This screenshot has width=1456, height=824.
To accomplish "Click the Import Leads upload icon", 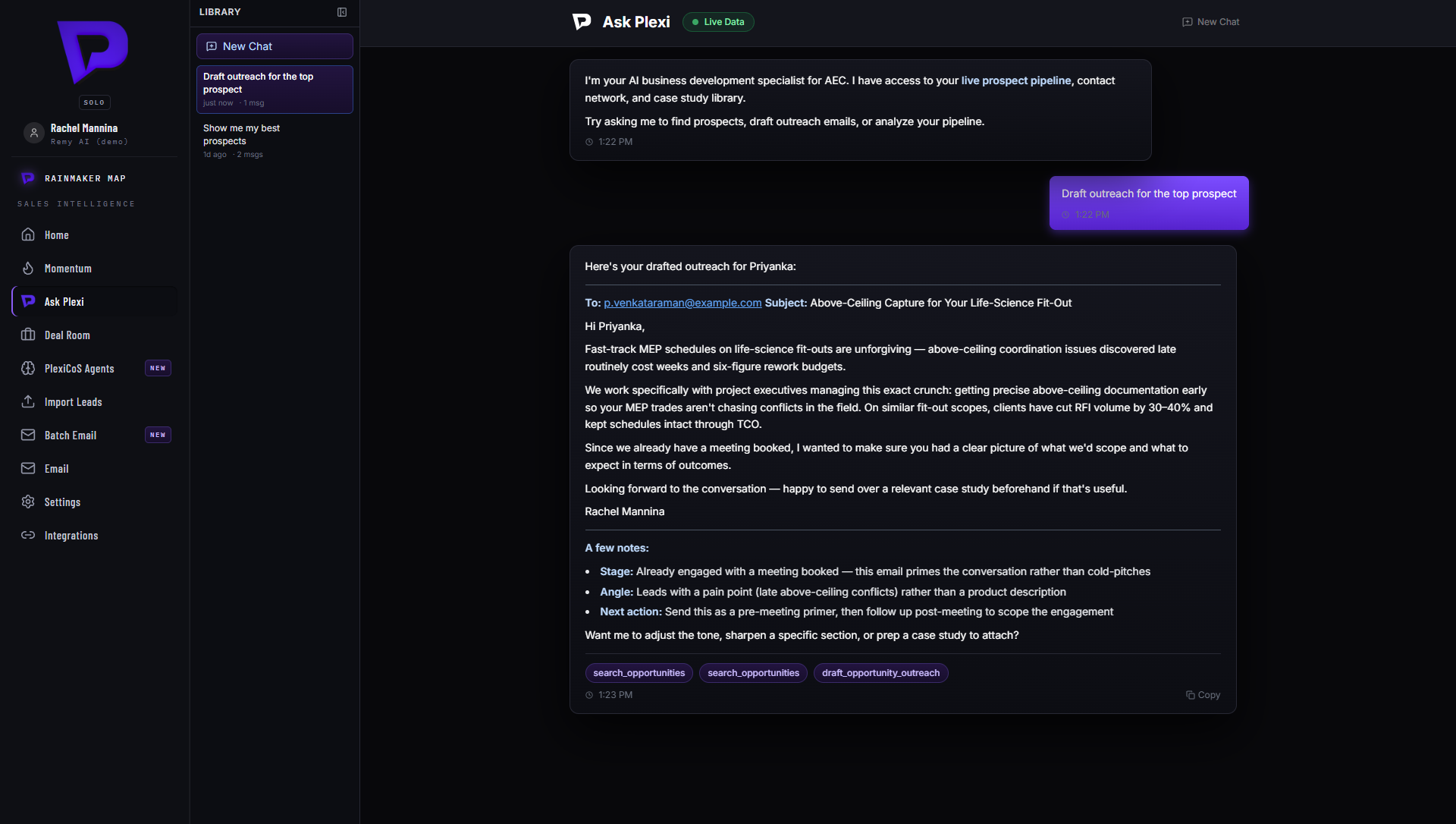I will 28,401.
